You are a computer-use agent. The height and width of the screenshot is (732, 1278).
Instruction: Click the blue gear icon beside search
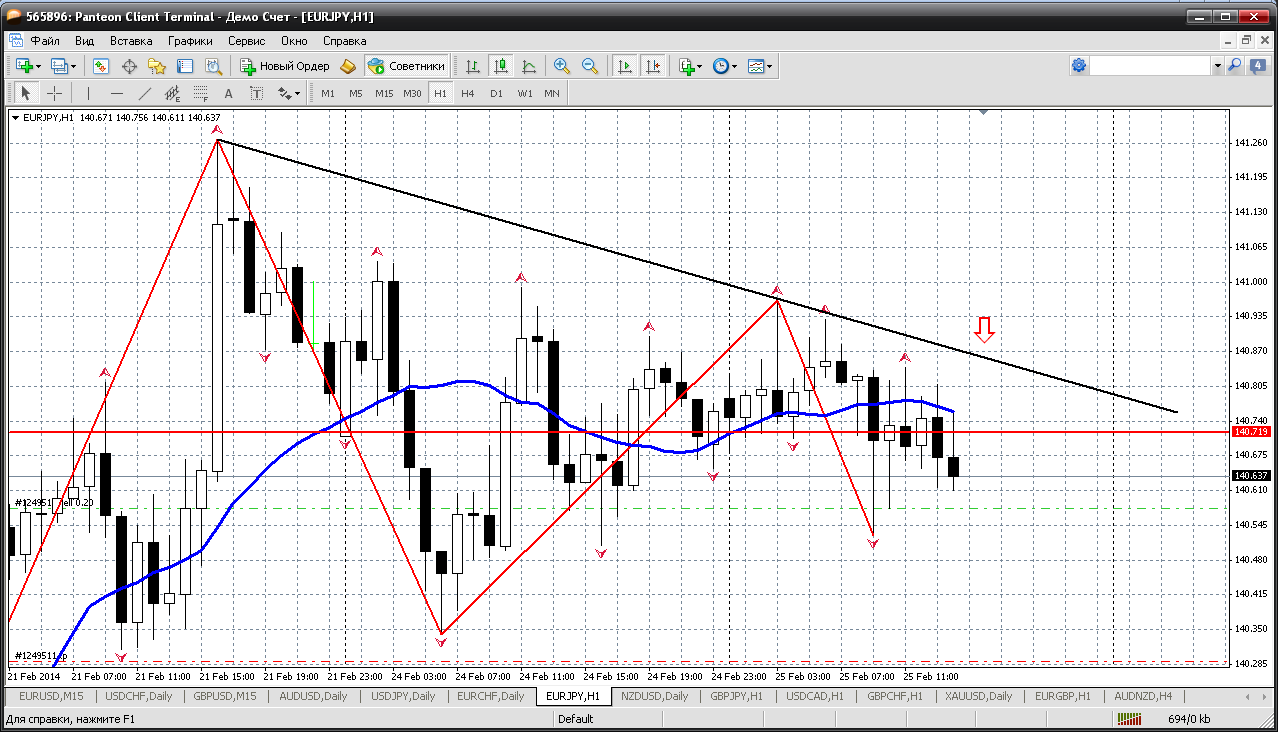click(x=1079, y=66)
